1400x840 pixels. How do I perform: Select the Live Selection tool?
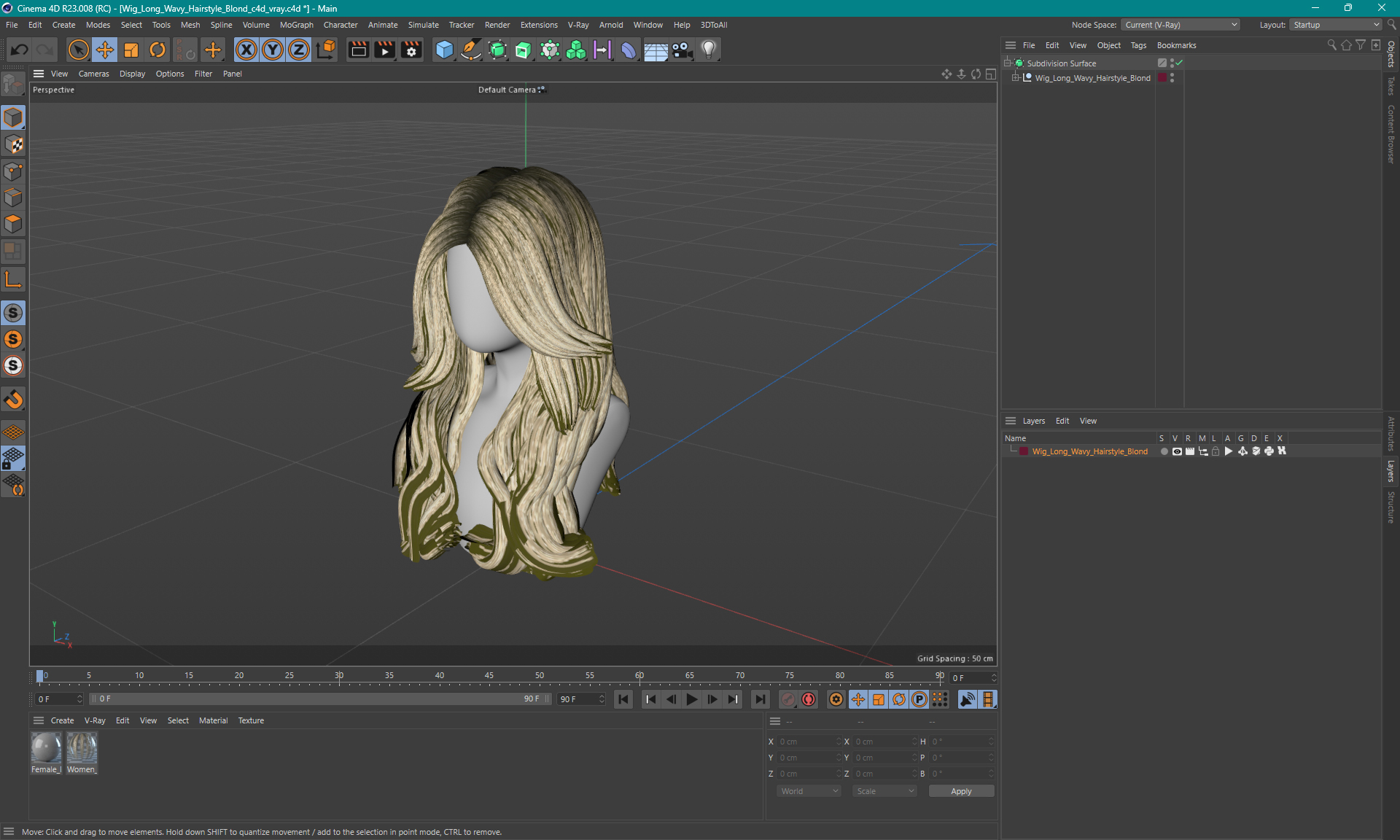click(78, 50)
